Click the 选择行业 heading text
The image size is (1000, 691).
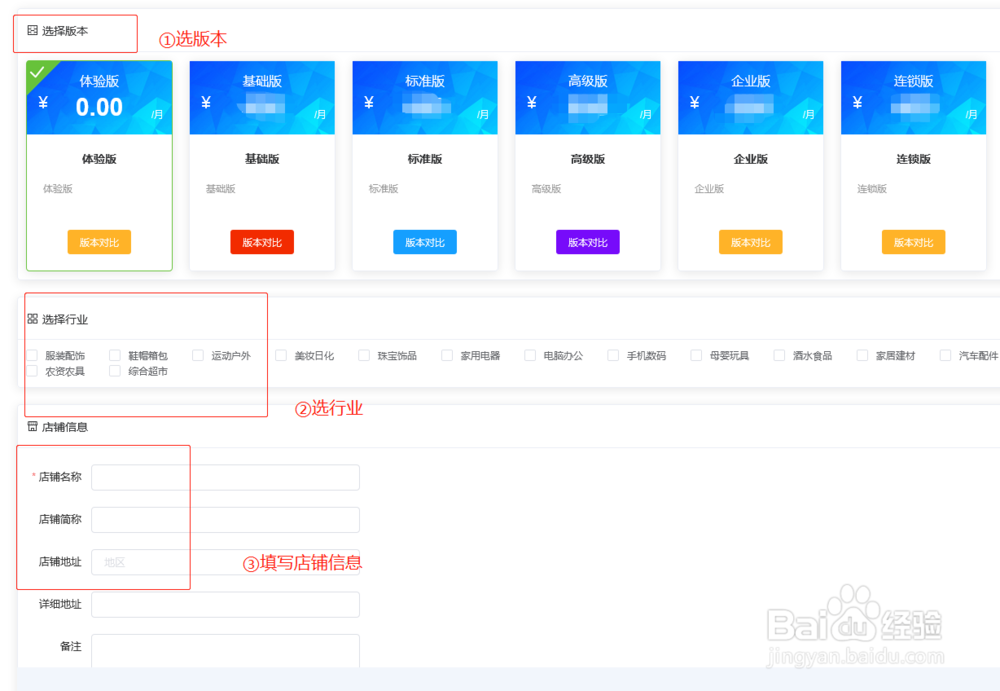(65, 319)
